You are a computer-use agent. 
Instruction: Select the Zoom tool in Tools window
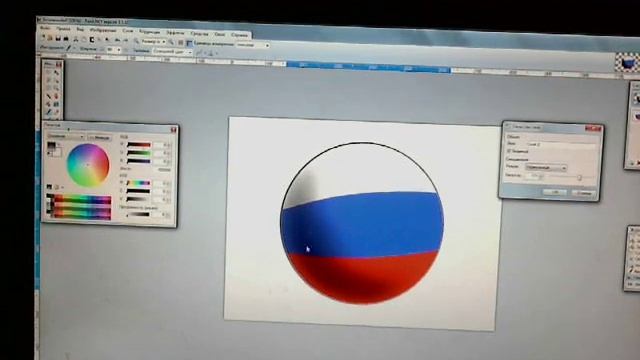coord(57,88)
